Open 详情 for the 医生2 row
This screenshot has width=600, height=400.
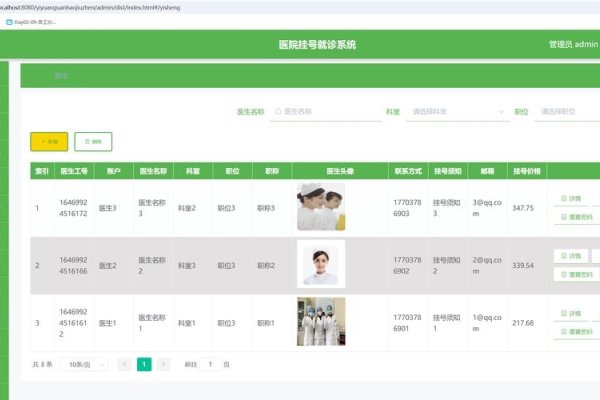point(571,256)
